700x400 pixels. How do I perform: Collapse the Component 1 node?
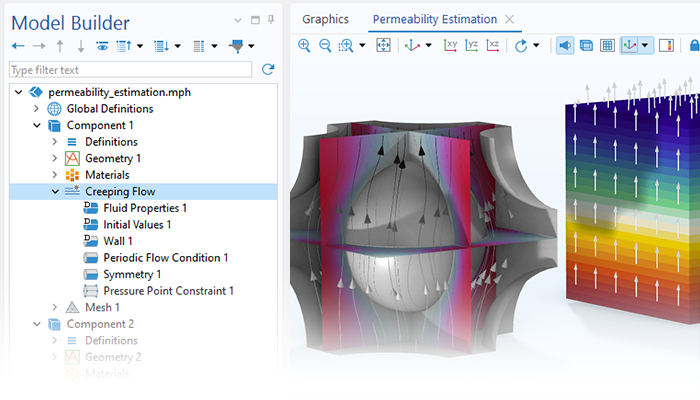click(x=37, y=125)
